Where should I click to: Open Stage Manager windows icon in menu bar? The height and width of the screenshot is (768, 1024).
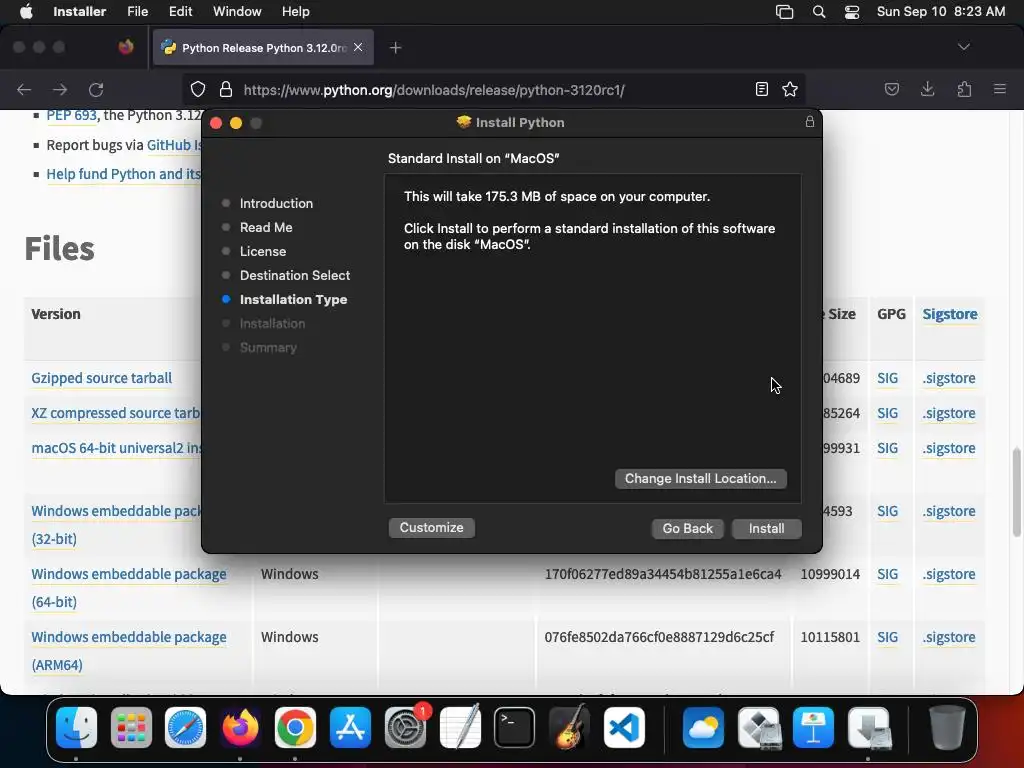coord(784,12)
